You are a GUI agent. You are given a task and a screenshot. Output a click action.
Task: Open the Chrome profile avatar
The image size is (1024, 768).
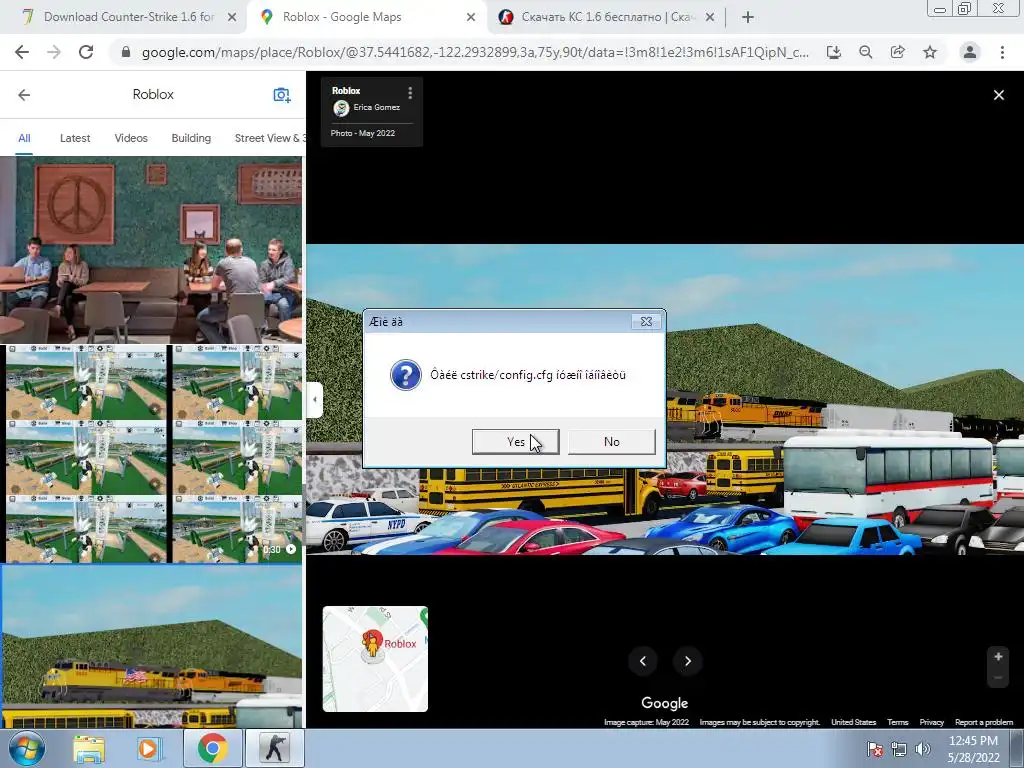(x=970, y=52)
